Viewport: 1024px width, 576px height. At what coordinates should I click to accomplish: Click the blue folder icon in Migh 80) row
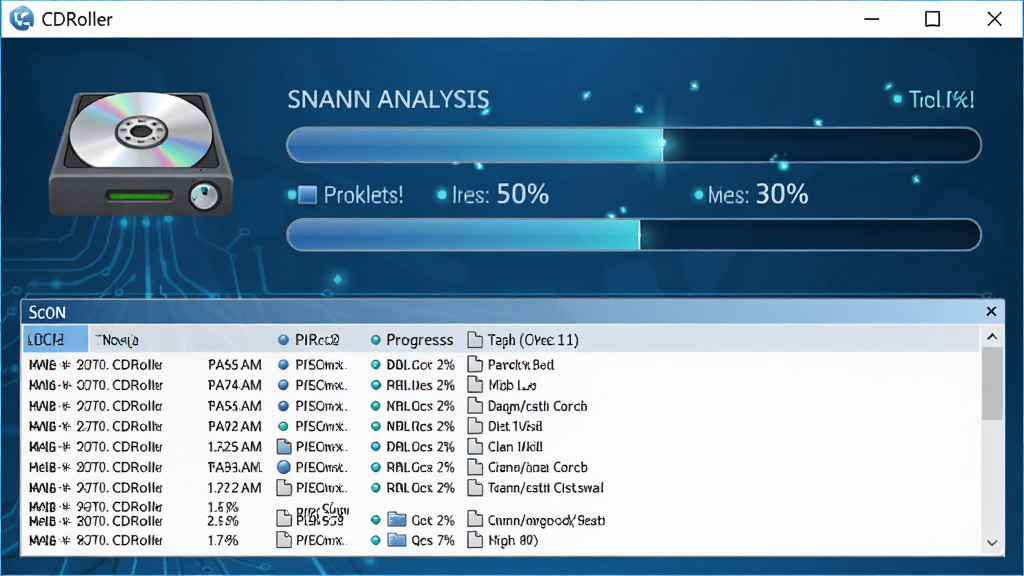tap(396, 540)
